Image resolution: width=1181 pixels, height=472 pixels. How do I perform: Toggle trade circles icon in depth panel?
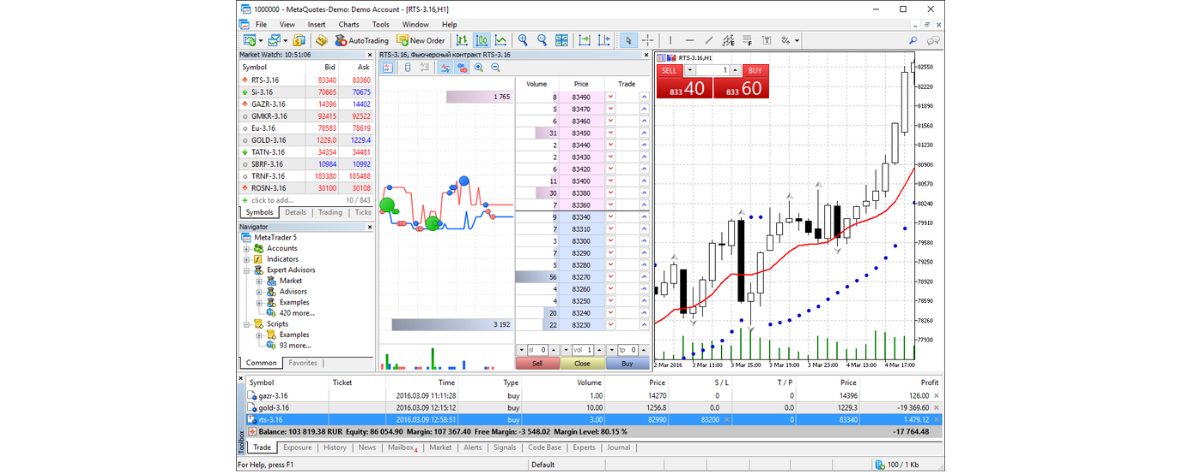(462, 67)
